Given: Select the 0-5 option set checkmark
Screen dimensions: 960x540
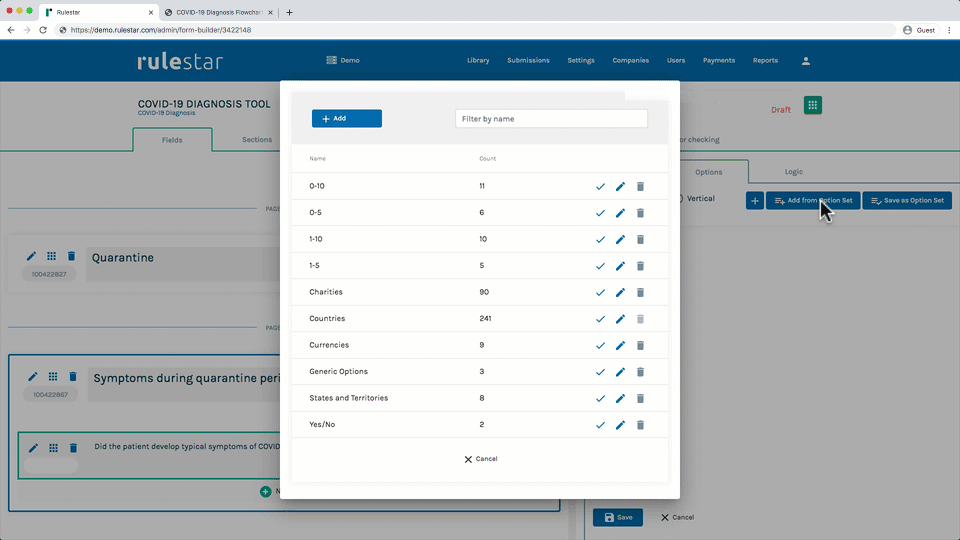Looking at the screenshot, I should coord(600,213).
